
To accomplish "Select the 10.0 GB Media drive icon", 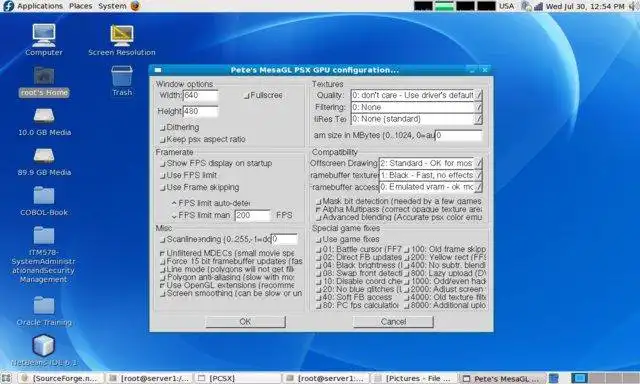I will tap(44, 116).
